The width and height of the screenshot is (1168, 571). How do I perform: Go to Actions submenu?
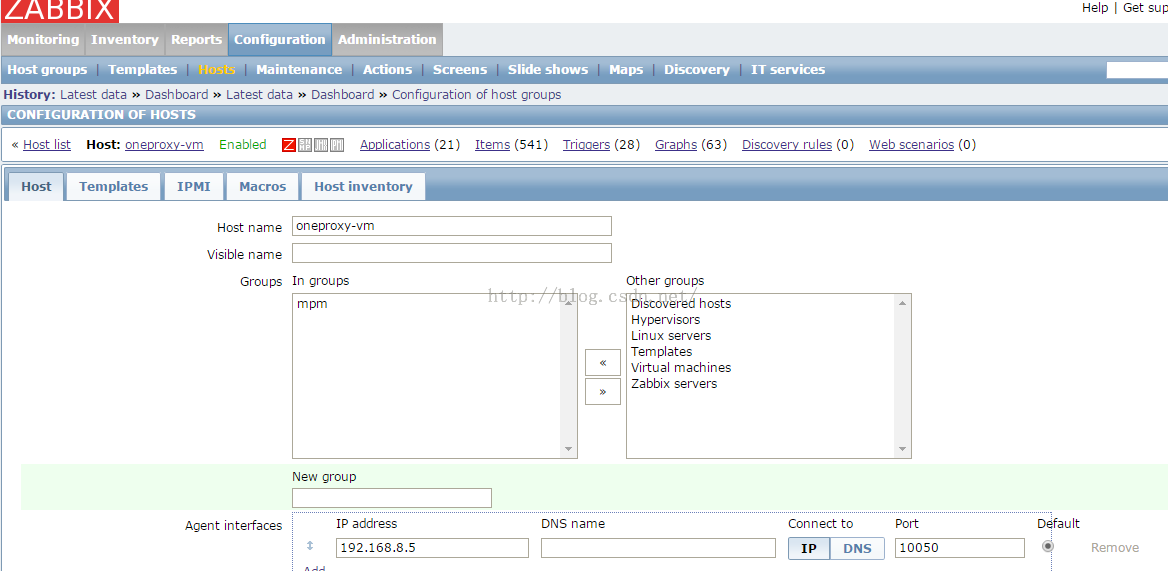tap(387, 69)
